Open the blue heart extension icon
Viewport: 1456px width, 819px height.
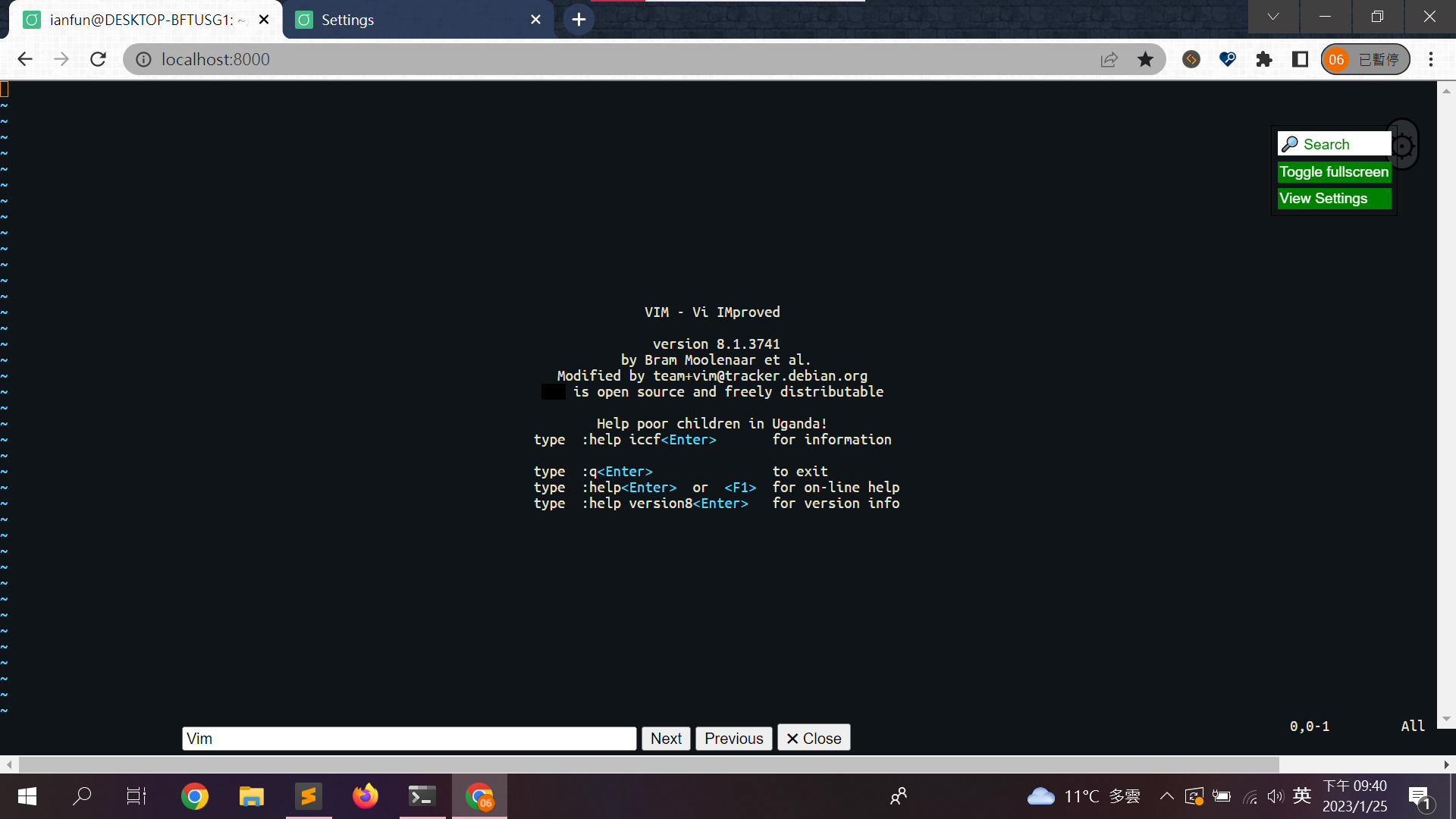point(1228,59)
